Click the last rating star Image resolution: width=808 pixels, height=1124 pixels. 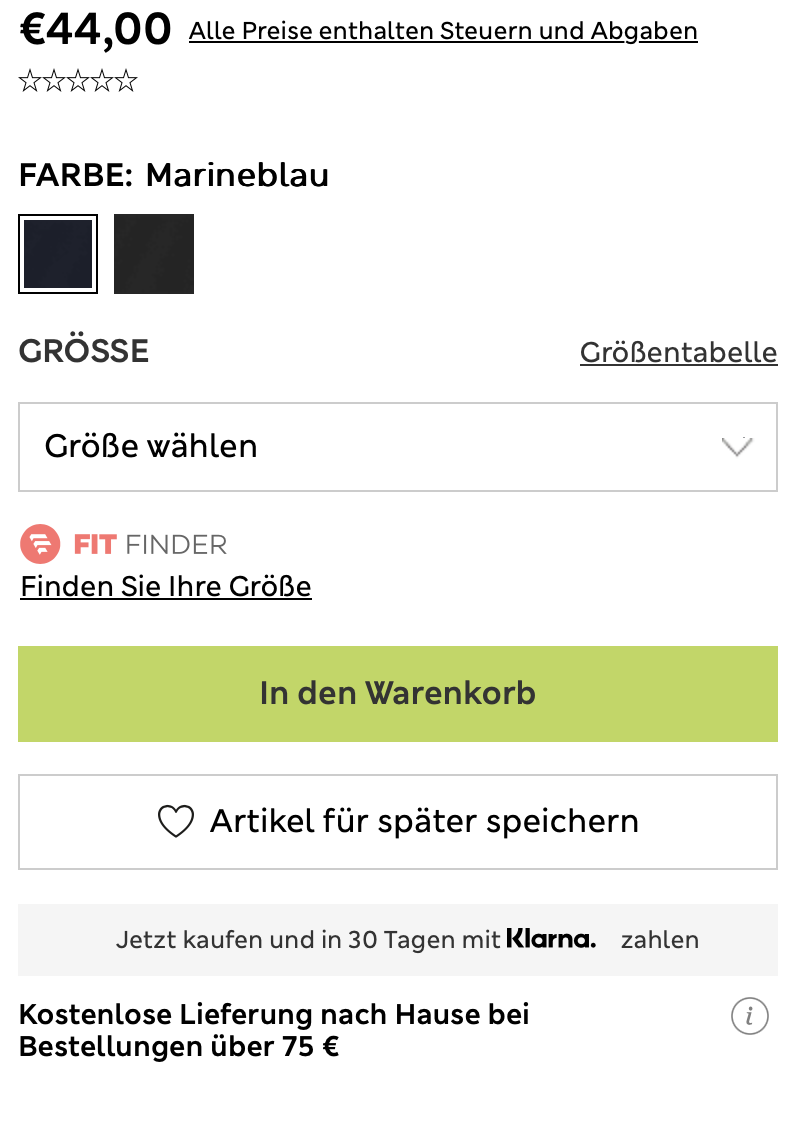click(128, 79)
